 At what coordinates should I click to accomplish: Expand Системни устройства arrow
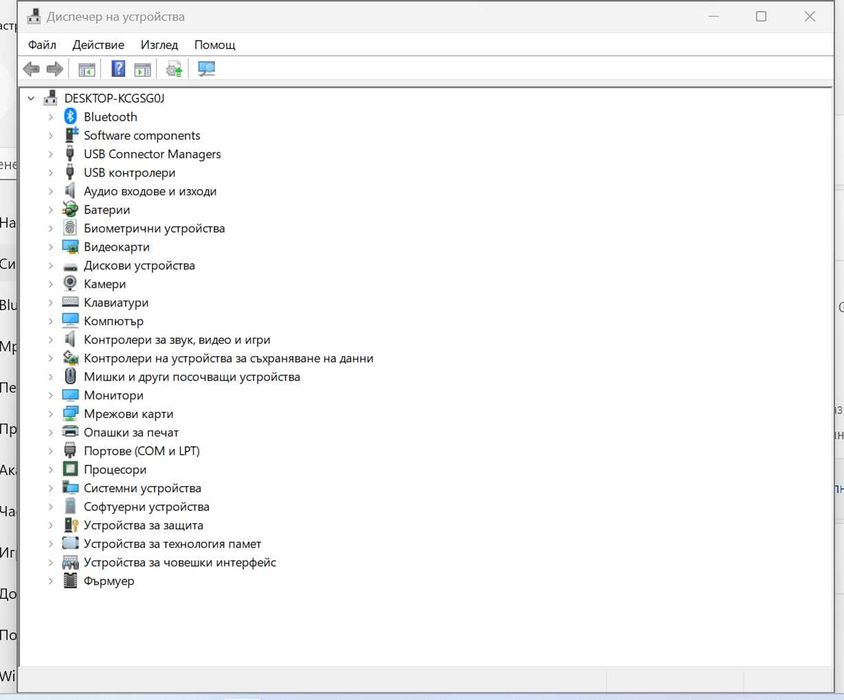click(x=51, y=488)
